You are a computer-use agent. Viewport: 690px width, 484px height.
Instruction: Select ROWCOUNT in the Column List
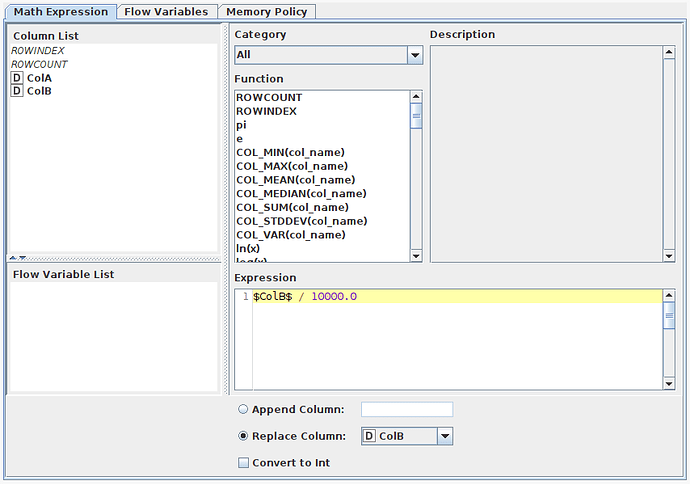point(39,64)
